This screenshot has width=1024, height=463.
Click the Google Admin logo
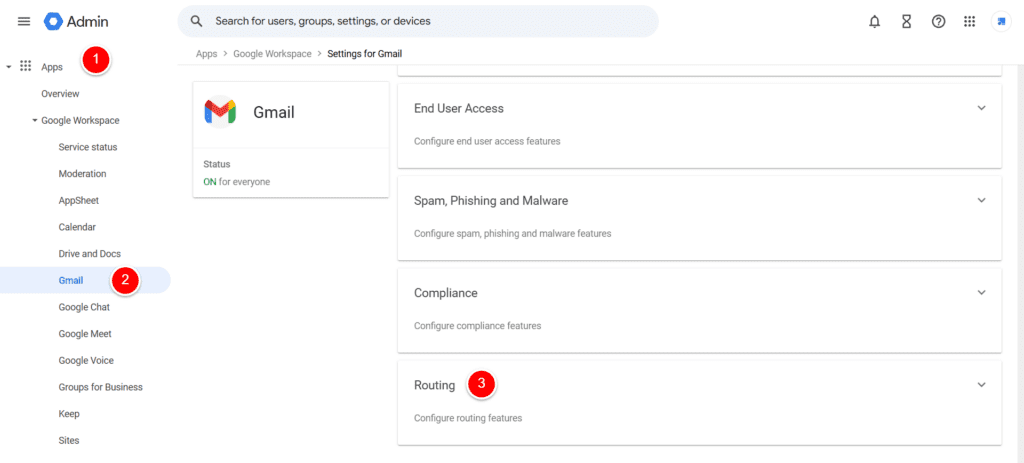click(x=76, y=22)
